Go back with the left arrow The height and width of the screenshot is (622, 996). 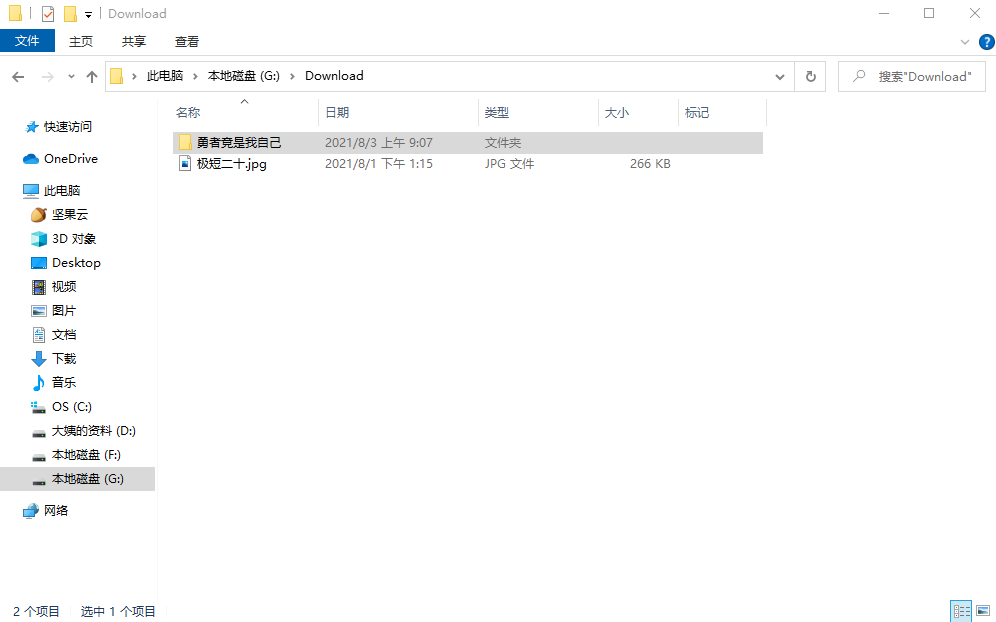(18, 77)
